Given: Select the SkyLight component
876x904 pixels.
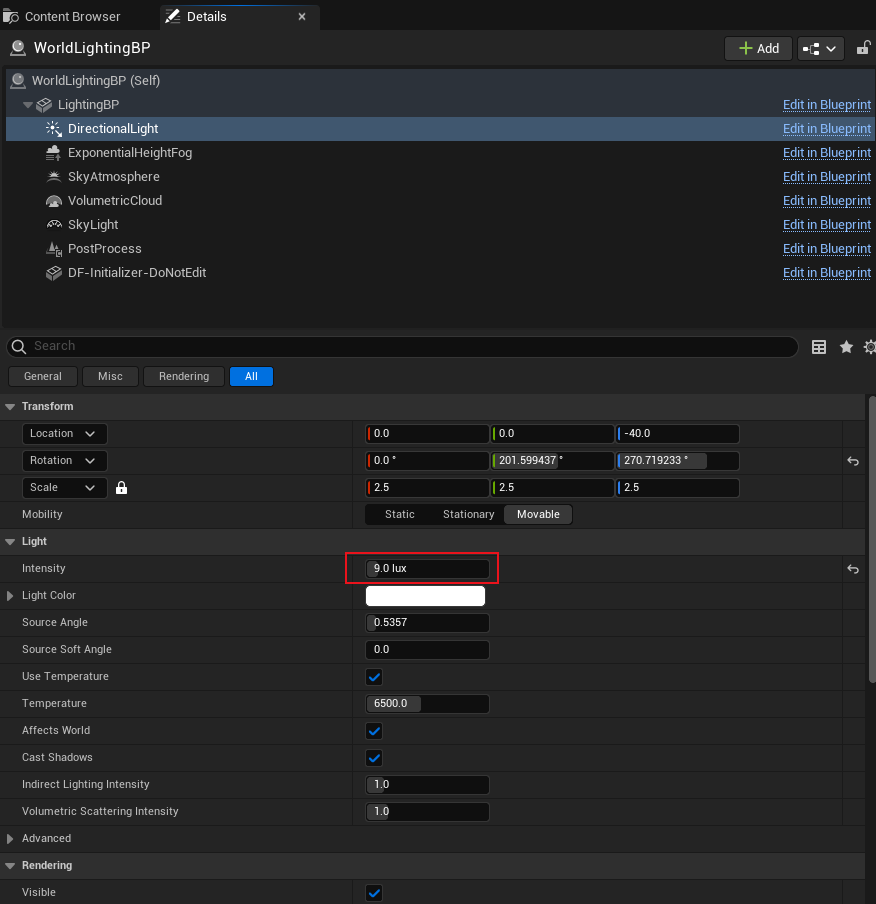Looking at the screenshot, I should [93, 225].
